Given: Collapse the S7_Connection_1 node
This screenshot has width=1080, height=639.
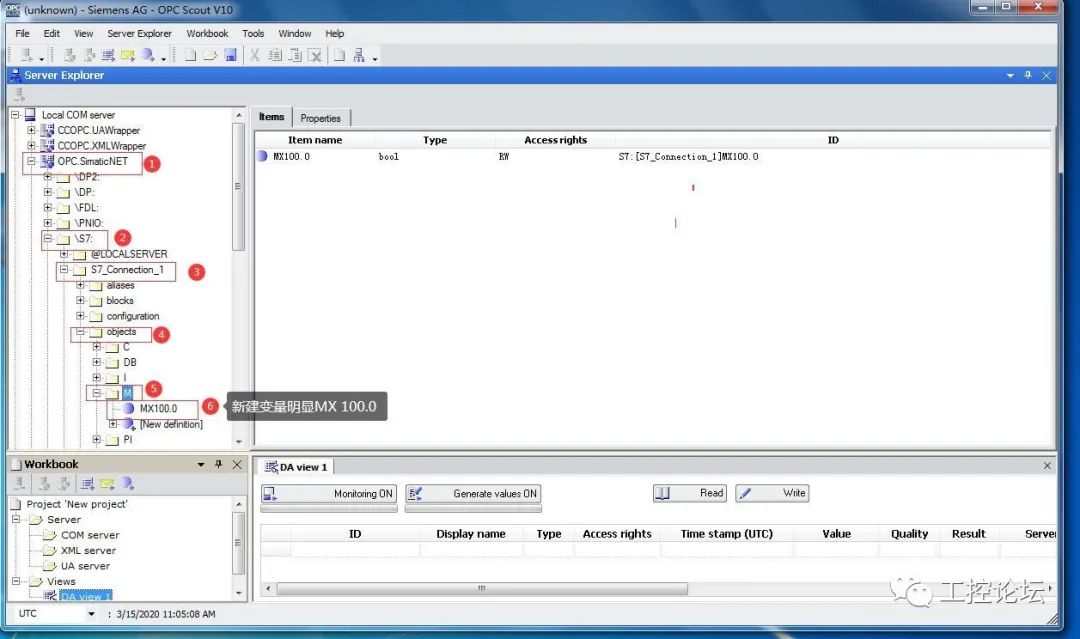Looking at the screenshot, I should coord(64,269).
